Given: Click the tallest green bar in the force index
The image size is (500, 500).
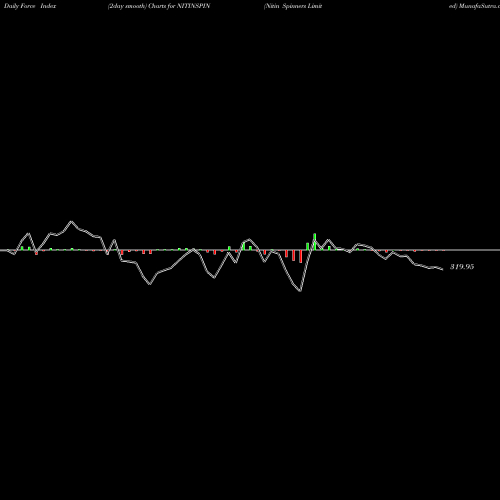Looking at the screenshot, I should [315, 242].
